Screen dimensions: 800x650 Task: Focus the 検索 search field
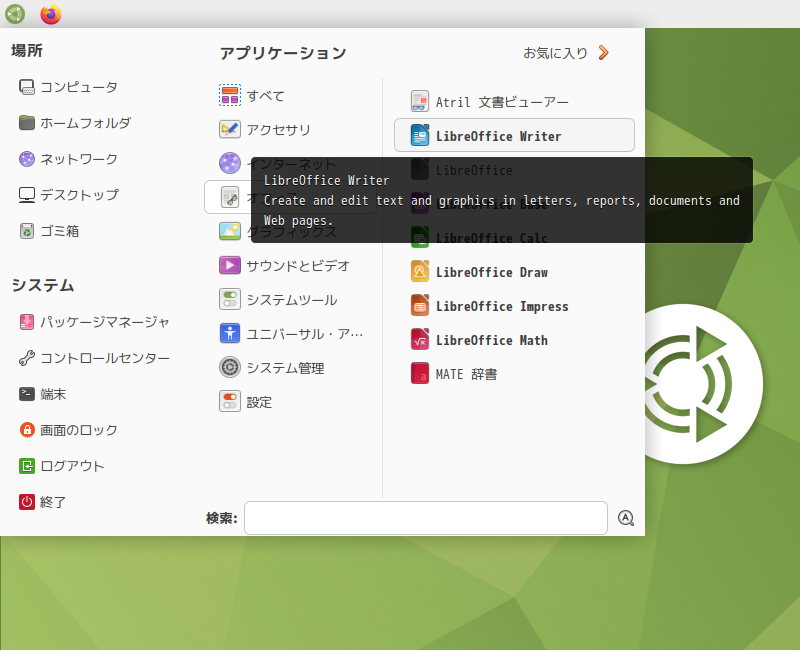[426, 518]
